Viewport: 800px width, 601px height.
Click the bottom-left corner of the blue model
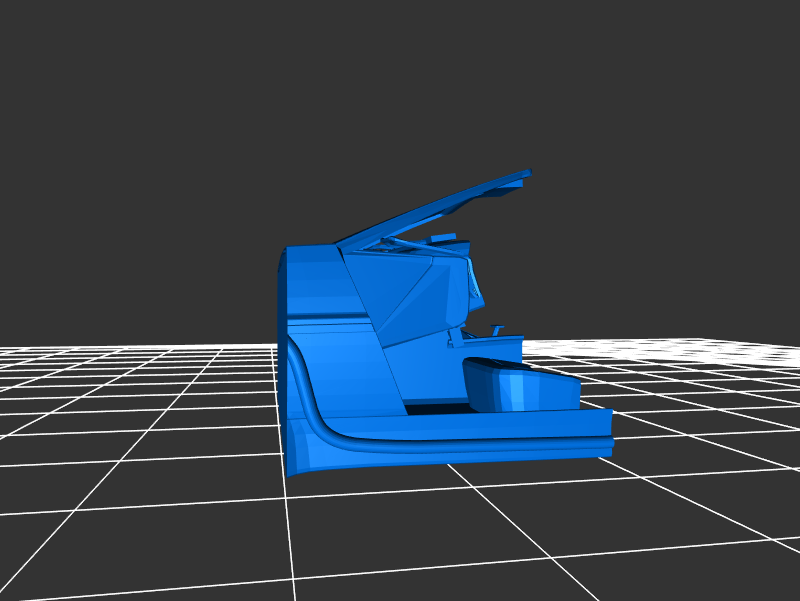[289, 470]
